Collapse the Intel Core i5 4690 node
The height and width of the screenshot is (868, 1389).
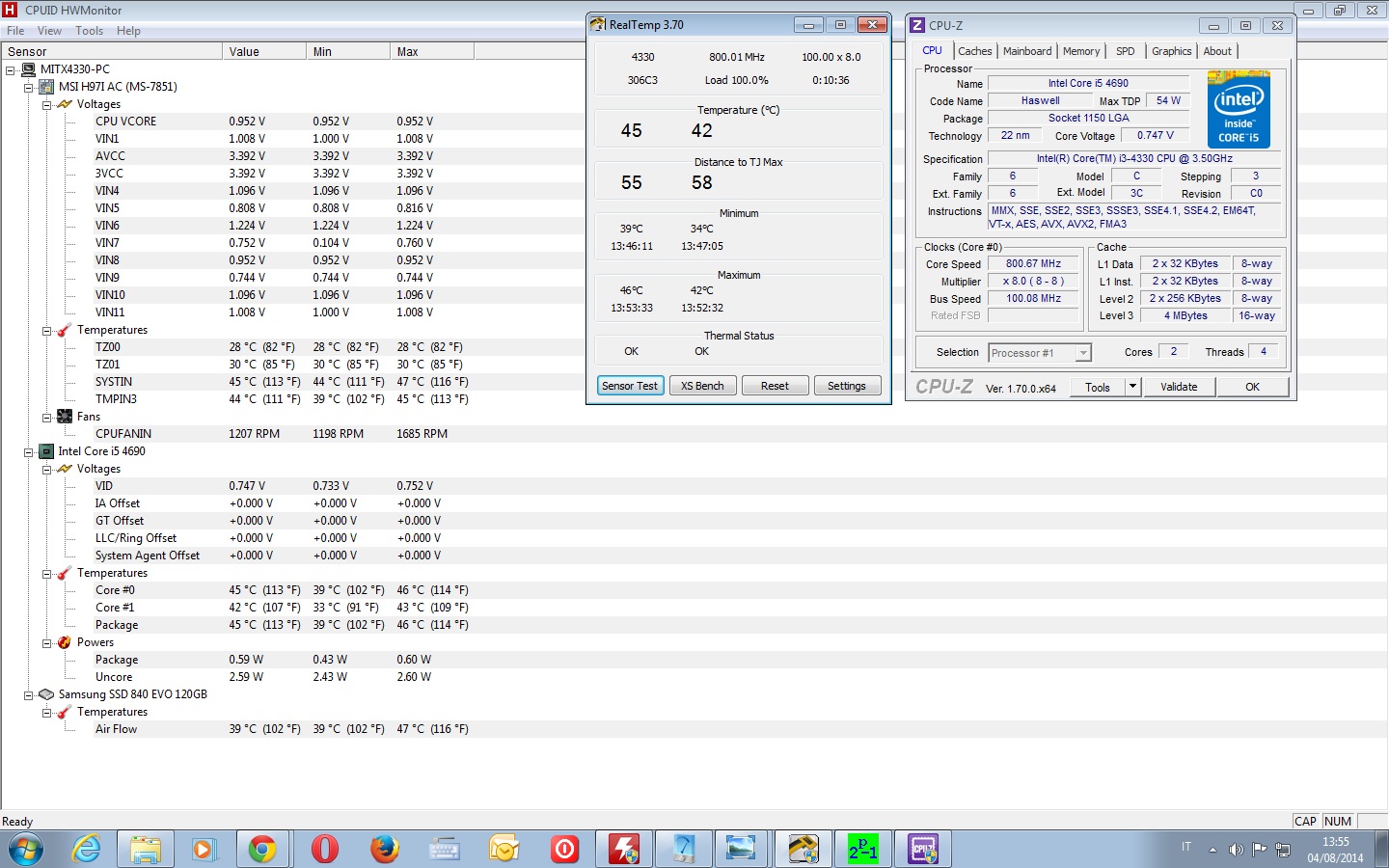click(x=29, y=451)
